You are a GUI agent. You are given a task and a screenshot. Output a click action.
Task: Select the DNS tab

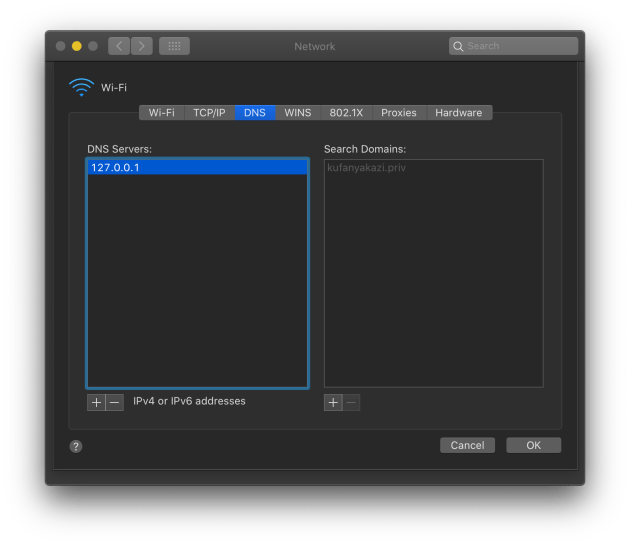(x=255, y=113)
